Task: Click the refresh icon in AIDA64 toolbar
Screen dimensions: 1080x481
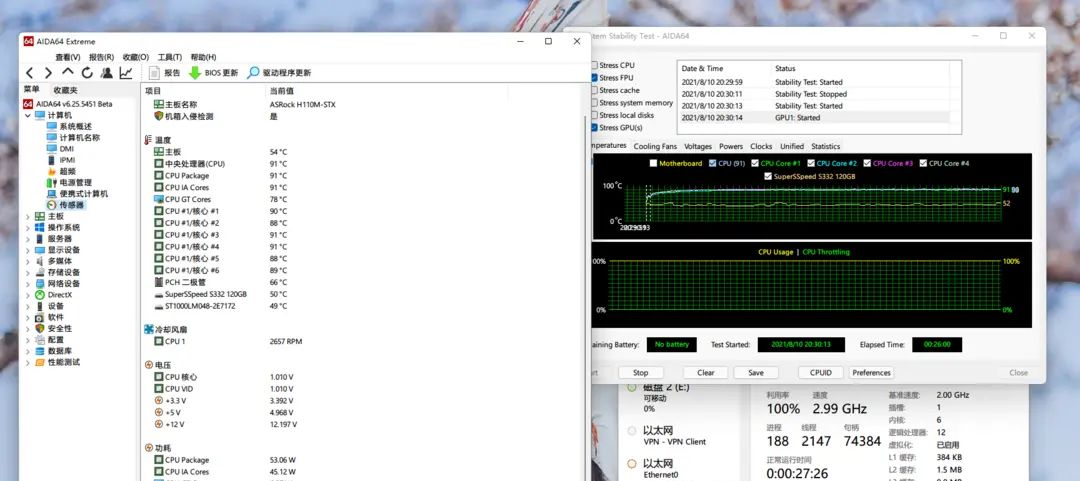Action: click(x=87, y=73)
